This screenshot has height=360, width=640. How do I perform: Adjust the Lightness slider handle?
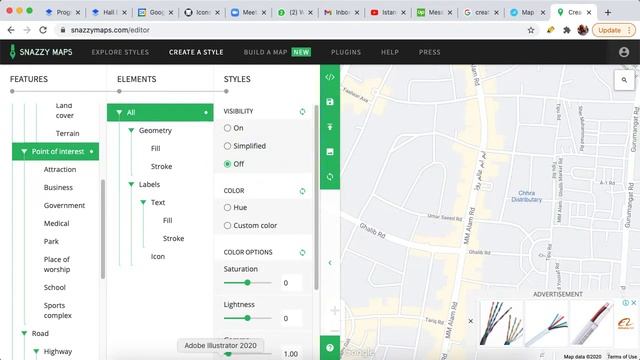(247, 318)
